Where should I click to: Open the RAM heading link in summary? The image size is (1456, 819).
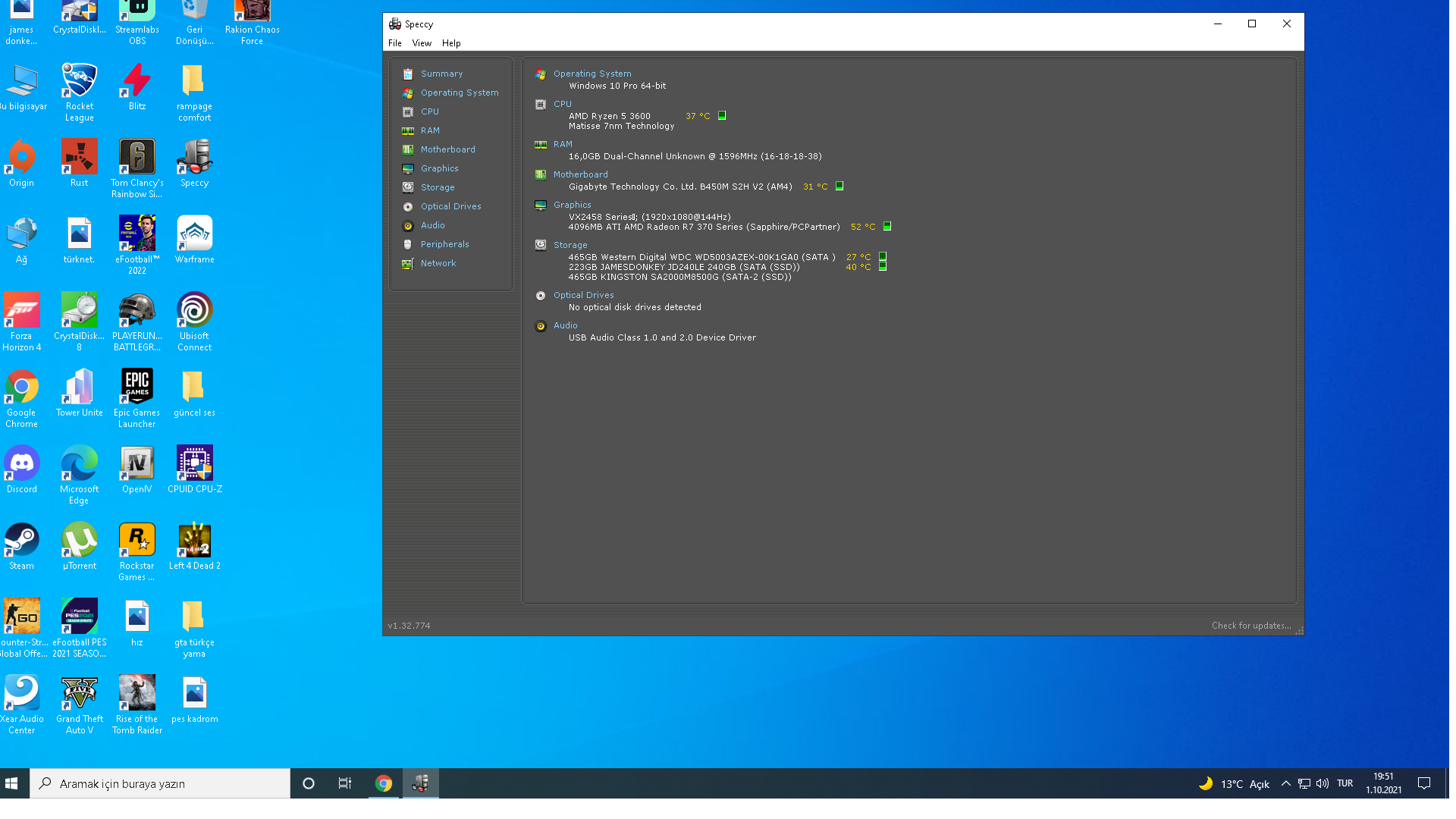(x=563, y=144)
